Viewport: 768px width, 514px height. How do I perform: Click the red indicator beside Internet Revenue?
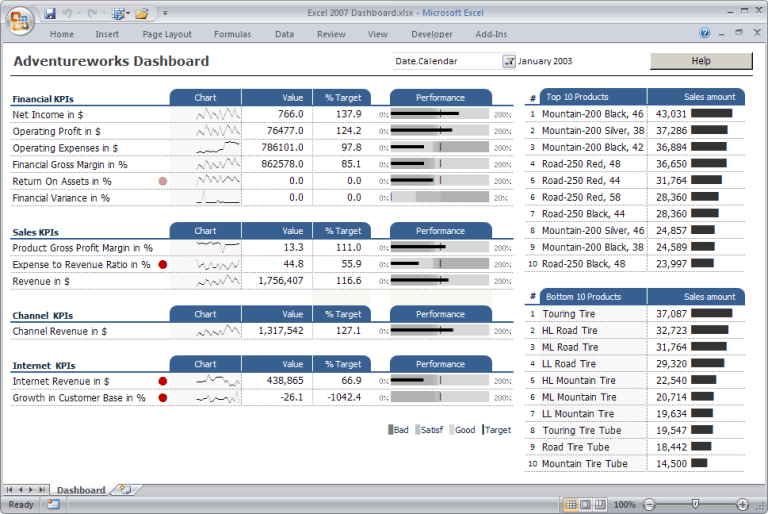pyautogui.click(x=163, y=381)
